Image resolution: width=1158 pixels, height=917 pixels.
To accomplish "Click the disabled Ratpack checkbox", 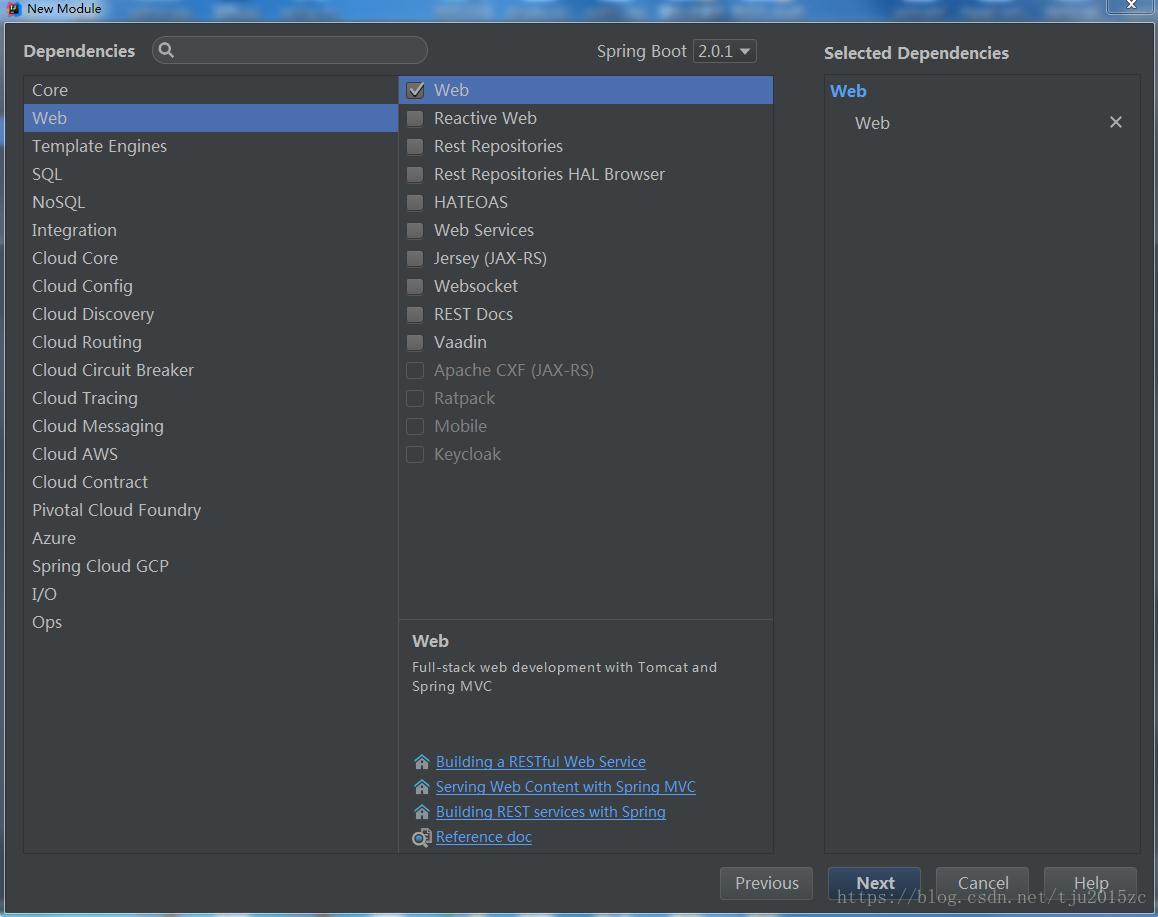I will (415, 399).
